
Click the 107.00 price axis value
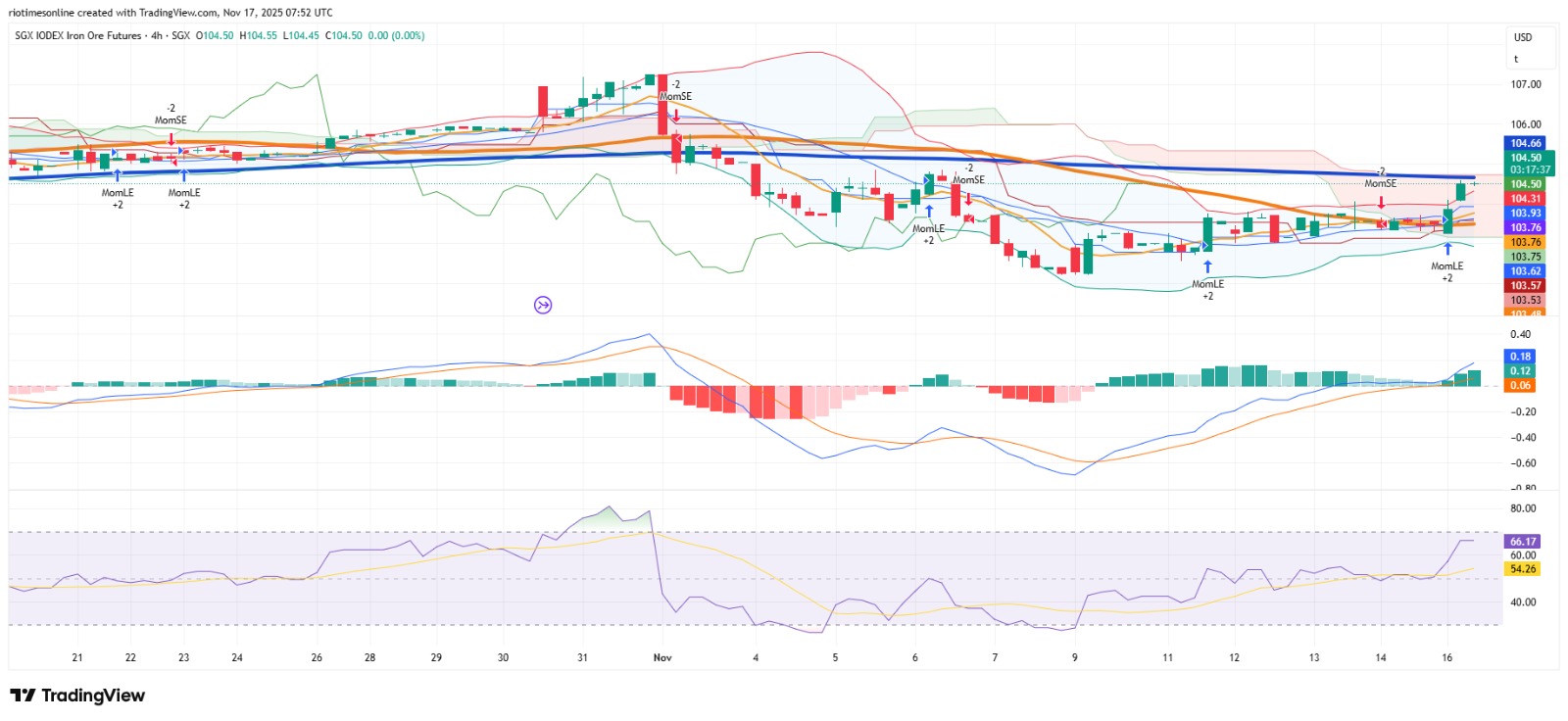pyautogui.click(x=1526, y=84)
